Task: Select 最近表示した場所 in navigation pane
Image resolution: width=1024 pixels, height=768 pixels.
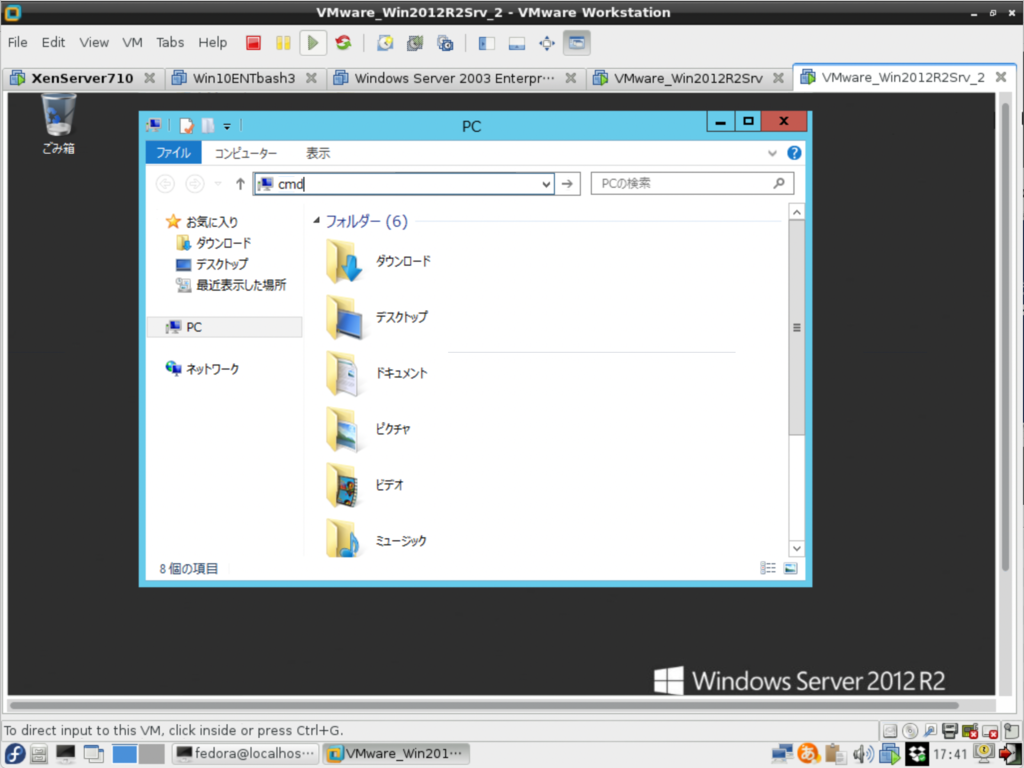Action: point(231,285)
